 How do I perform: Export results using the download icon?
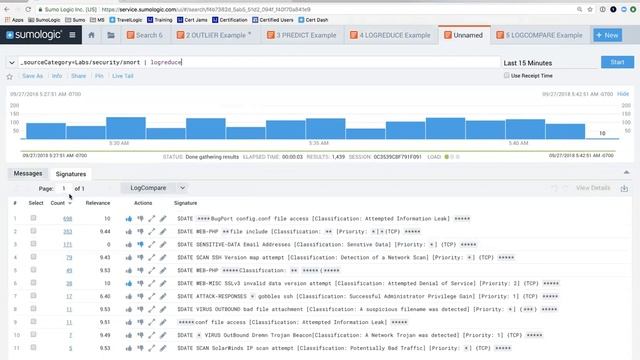tap(624, 188)
